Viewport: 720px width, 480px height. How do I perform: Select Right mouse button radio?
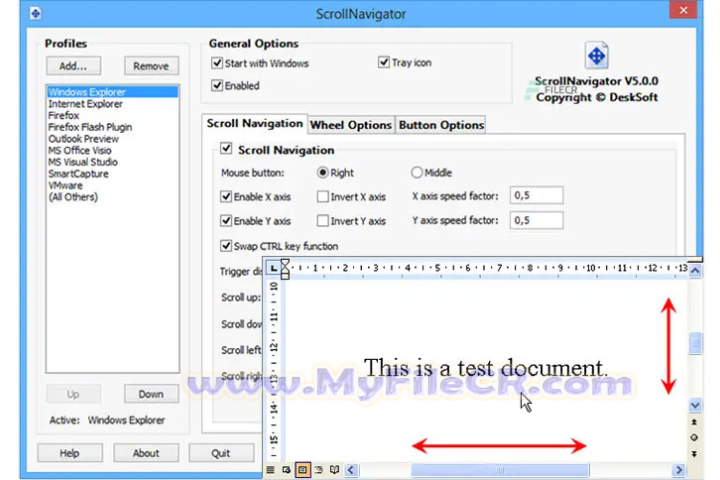(323, 172)
